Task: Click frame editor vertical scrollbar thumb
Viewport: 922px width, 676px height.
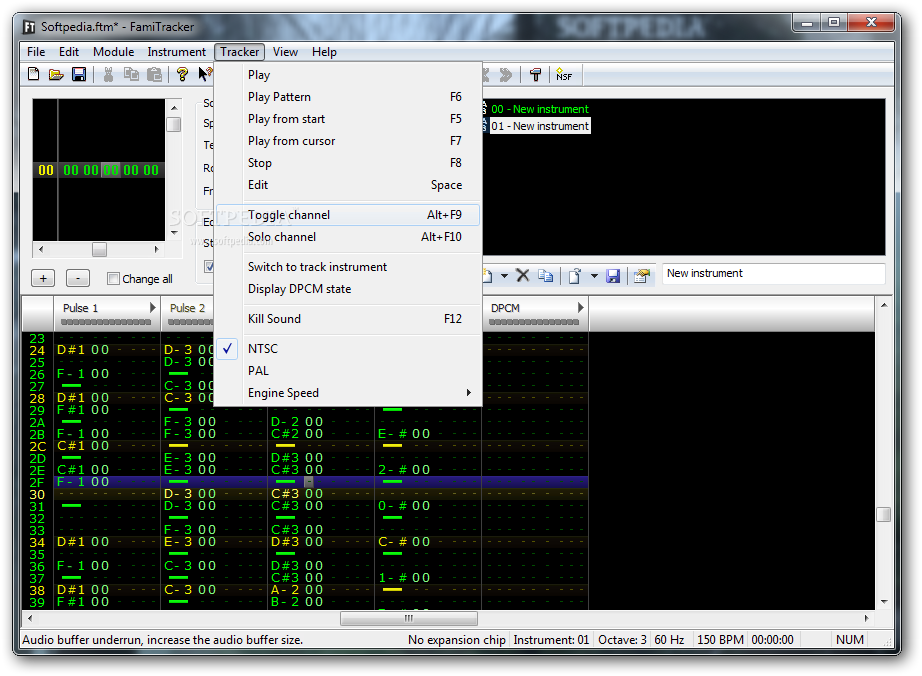Action: tap(173, 125)
